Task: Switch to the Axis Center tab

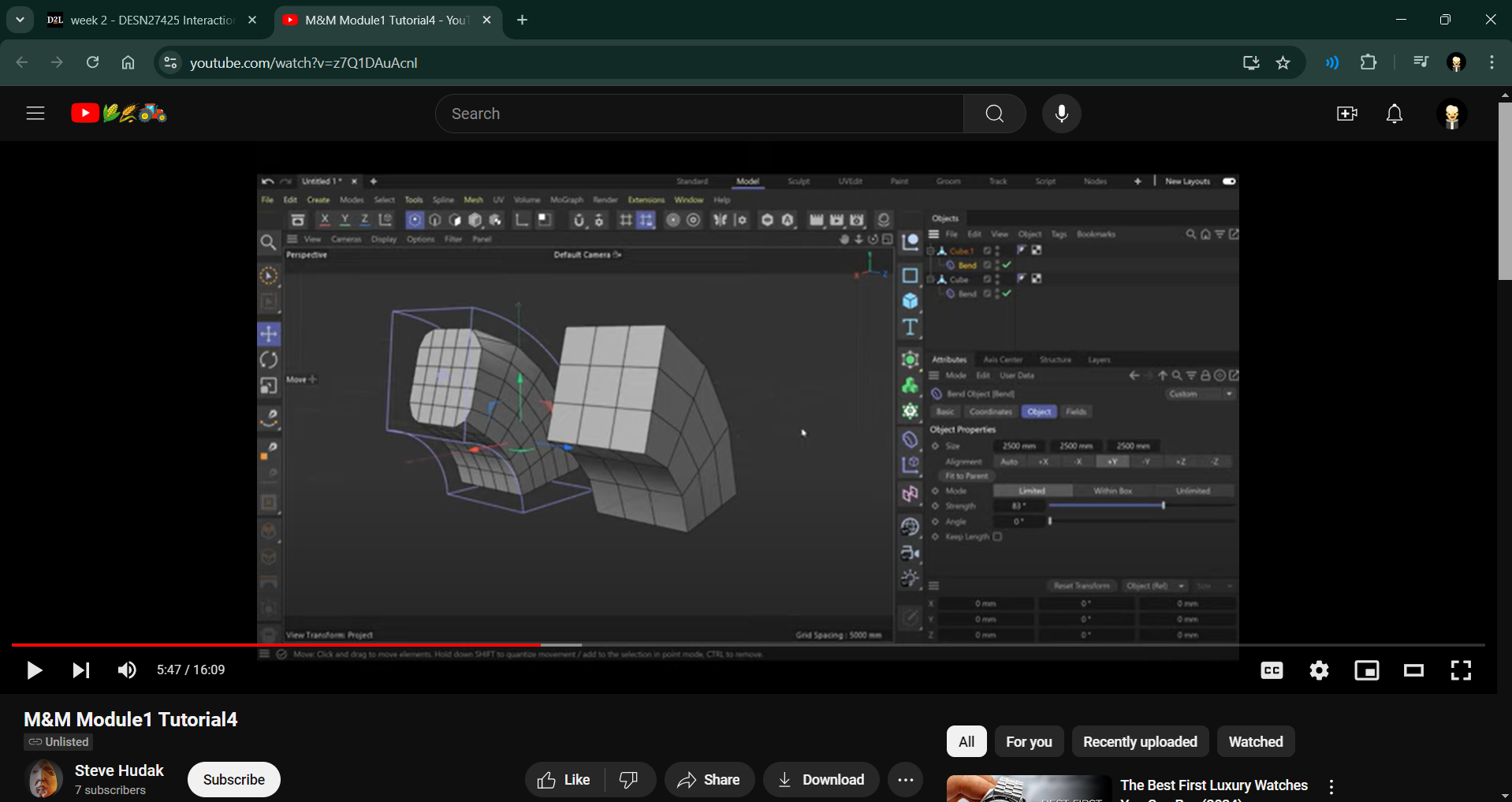Action: pyautogui.click(x=1003, y=360)
